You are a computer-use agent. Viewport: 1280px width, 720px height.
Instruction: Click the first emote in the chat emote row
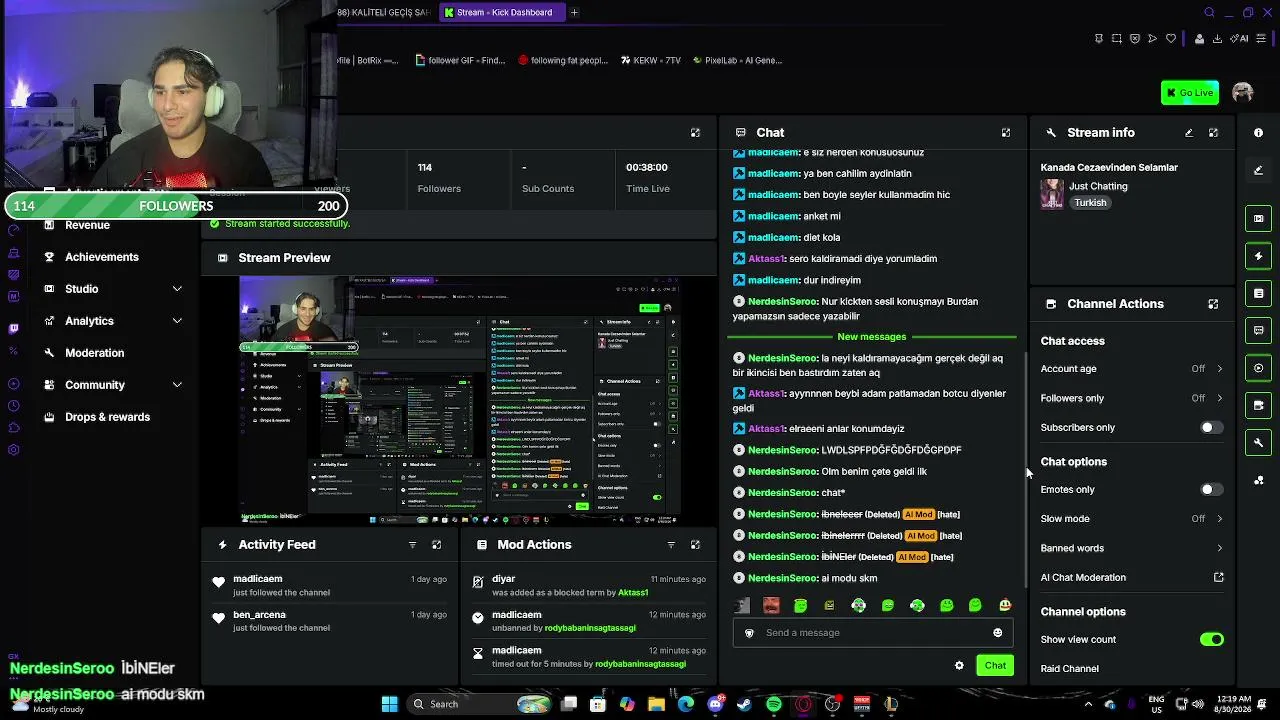pyautogui.click(x=742, y=606)
